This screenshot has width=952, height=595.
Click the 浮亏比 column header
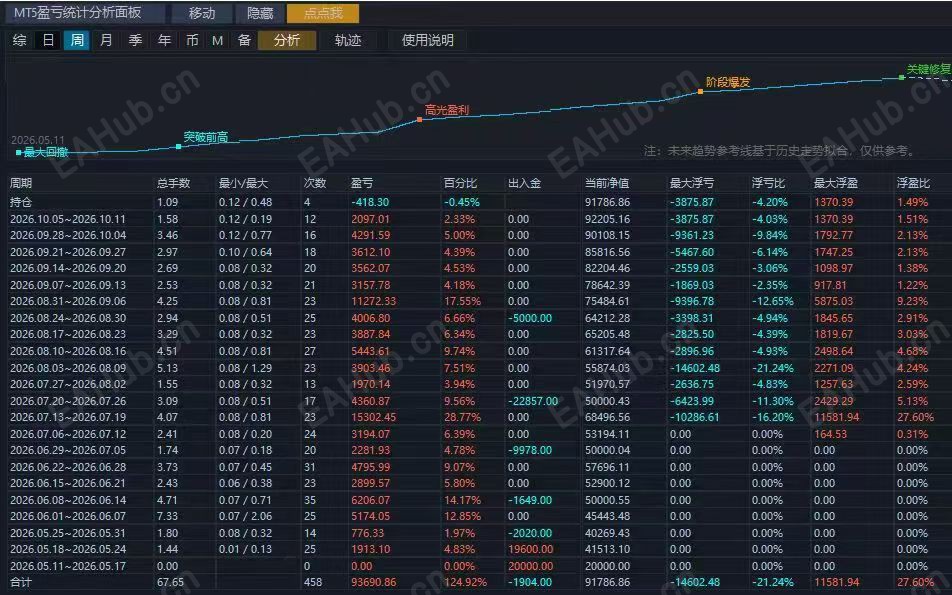[x=769, y=183]
